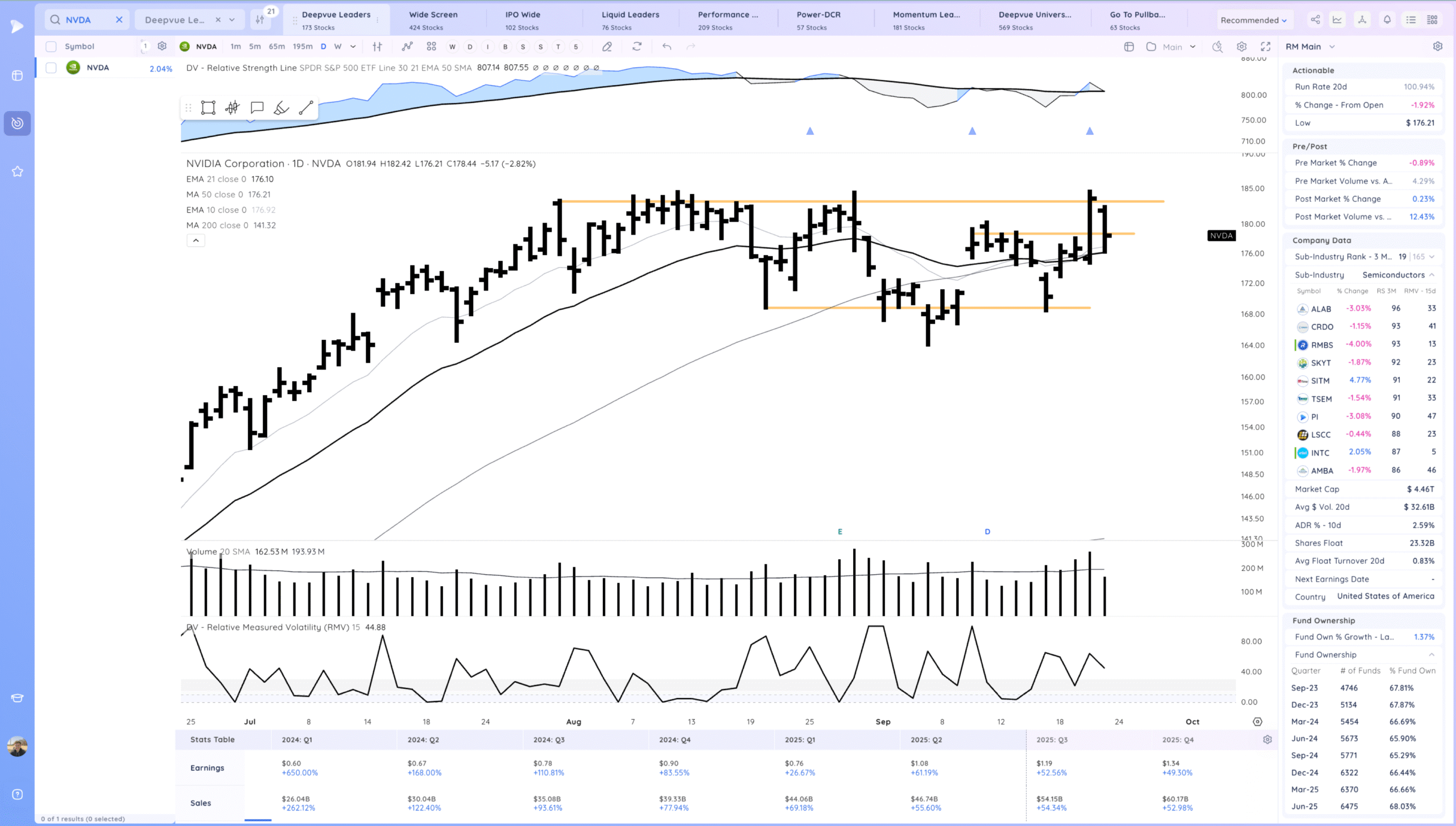Click the highlighter brush tool
The height and width of the screenshot is (826, 1456).
(x=282, y=108)
